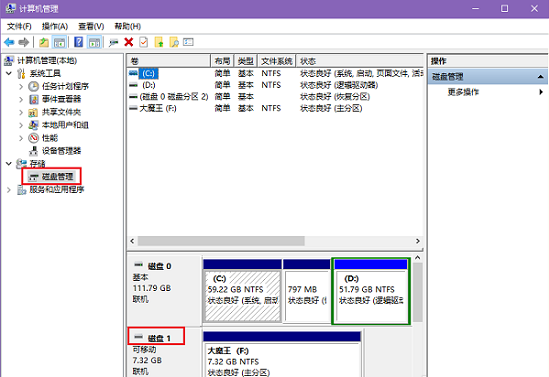This screenshot has height=377, width=549.
Task: Click the Up one level folder icon
Action: point(44,42)
